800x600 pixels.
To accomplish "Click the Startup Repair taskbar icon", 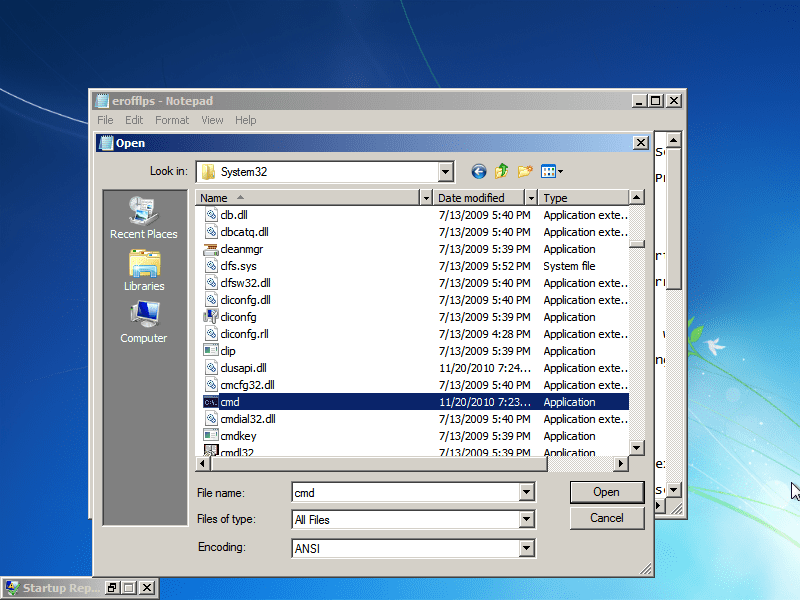I will click(x=12, y=588).
